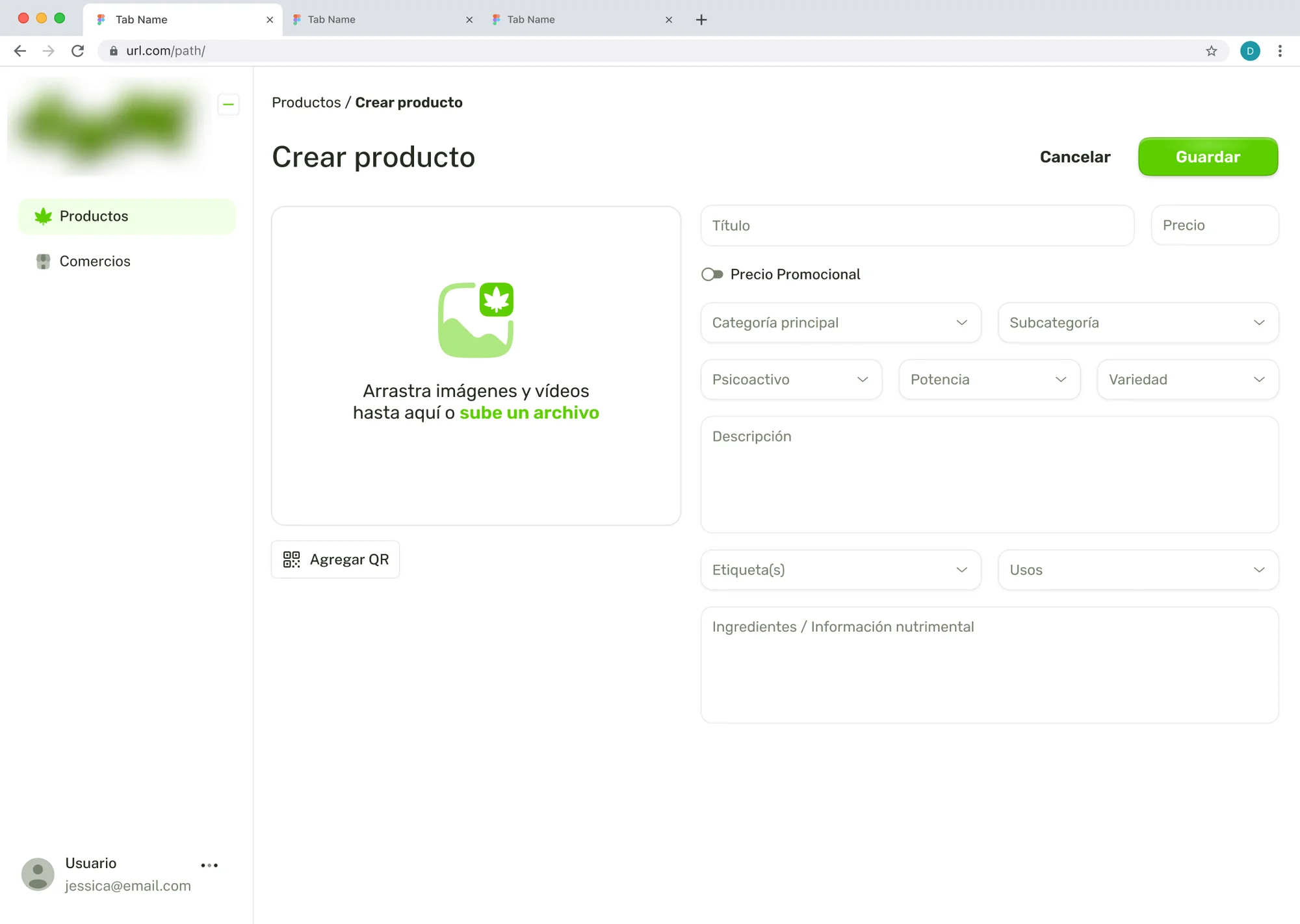The image size is (1300, 924).
Task: Open Subcategoría dropdown
Action: tap(1138, 323)
